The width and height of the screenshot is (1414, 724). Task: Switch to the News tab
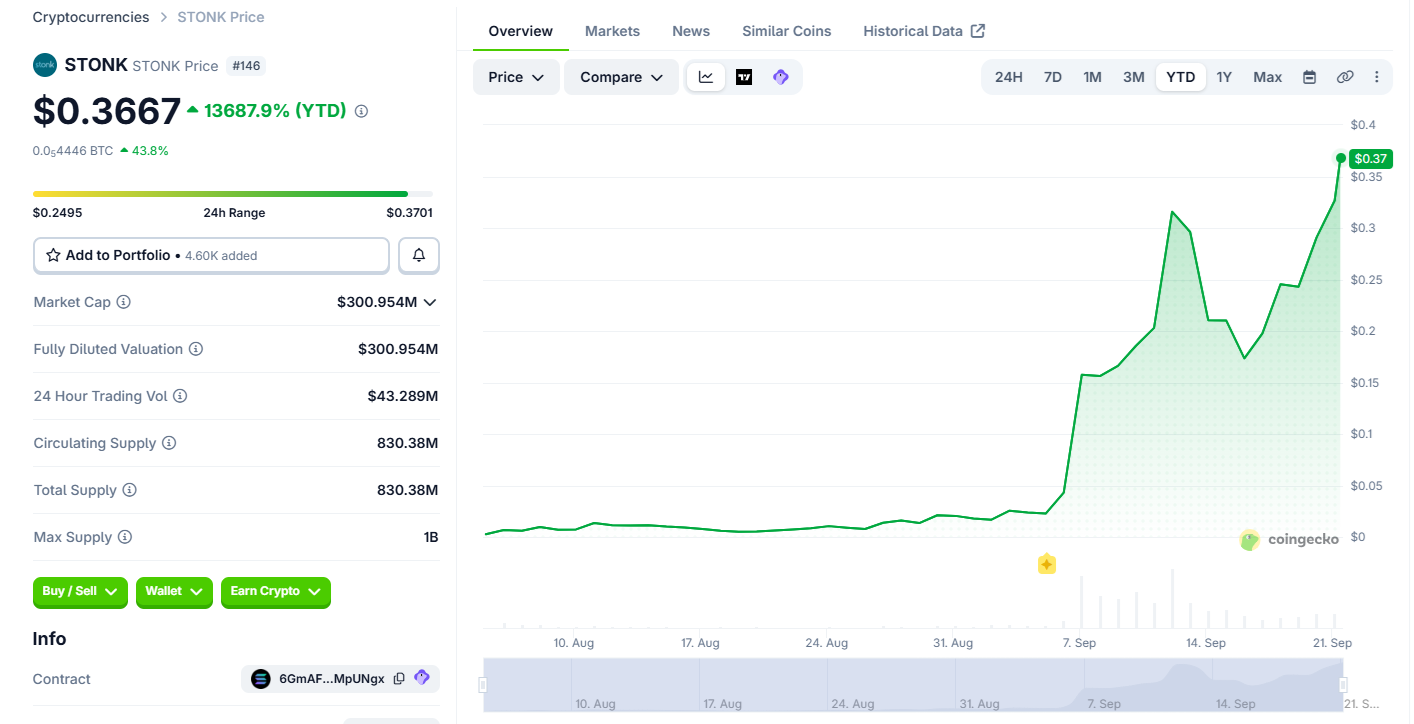coord(691,31)
